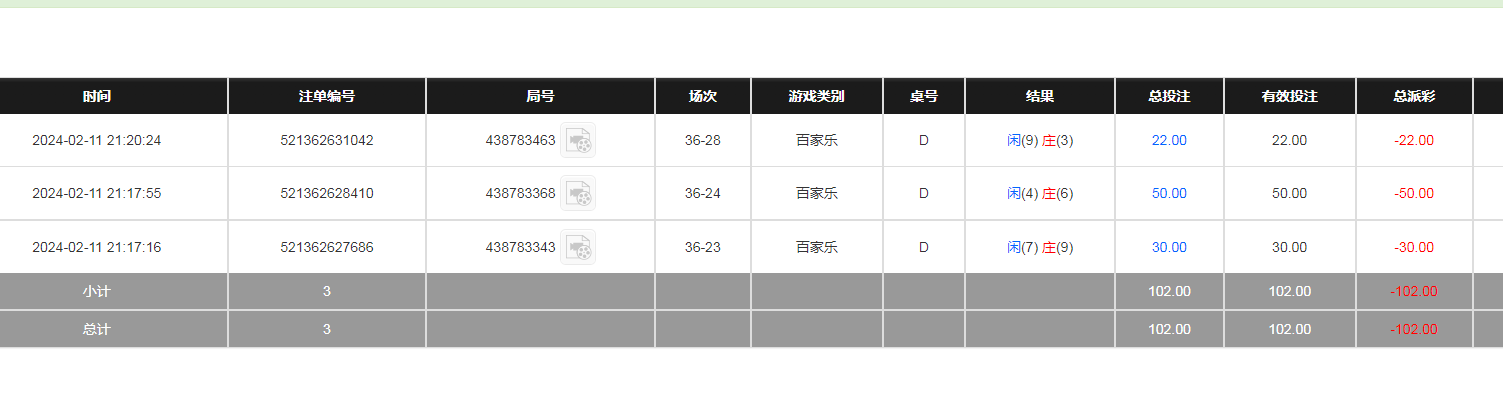
Task: Open the blue 22.00 total bet link
Action: pyautogui.click(x=1169, y=141)
